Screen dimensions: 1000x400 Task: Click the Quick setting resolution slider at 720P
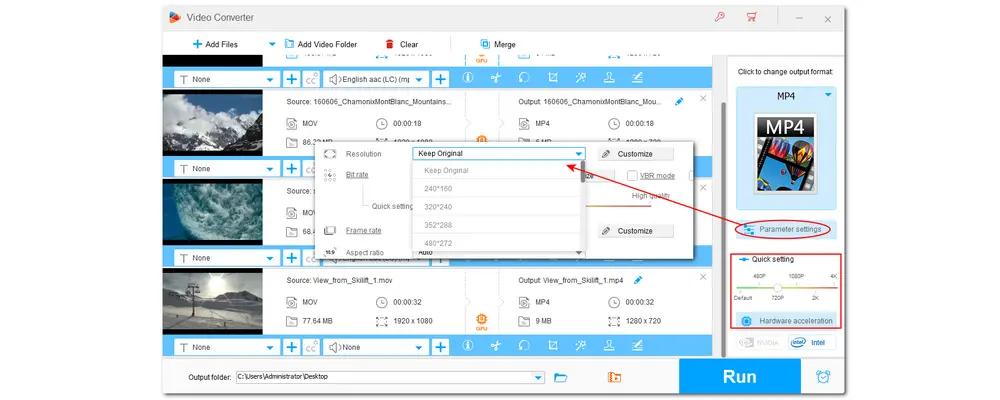(778, 287)
